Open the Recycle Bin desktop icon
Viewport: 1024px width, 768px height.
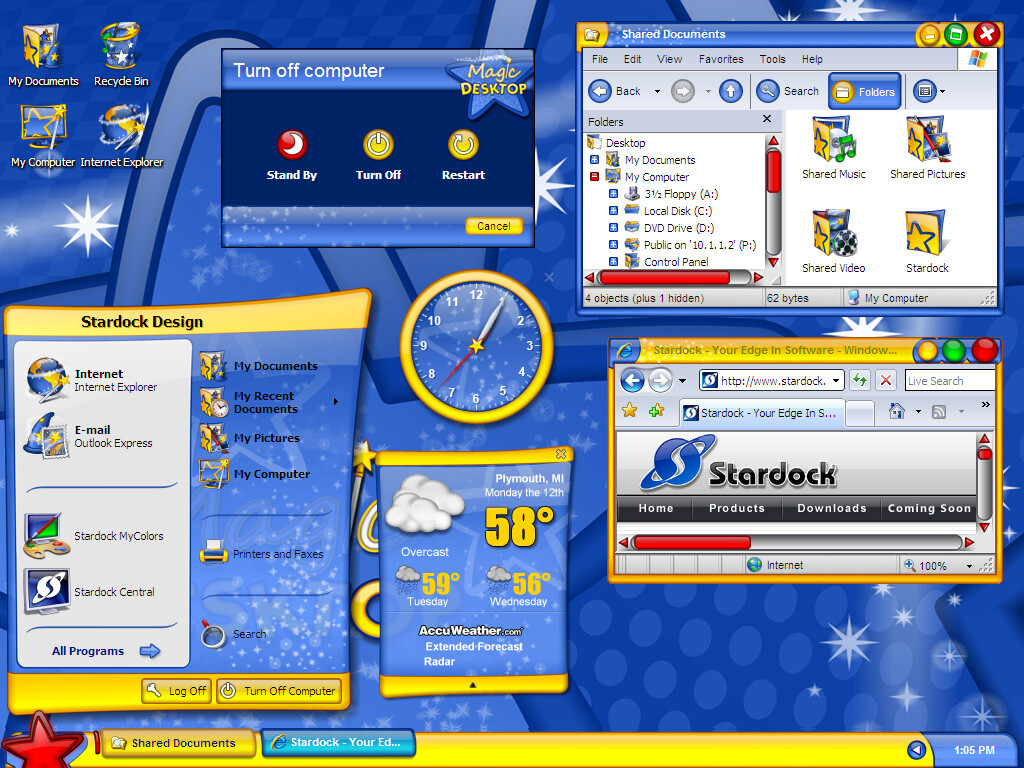[x=121, y=55]
